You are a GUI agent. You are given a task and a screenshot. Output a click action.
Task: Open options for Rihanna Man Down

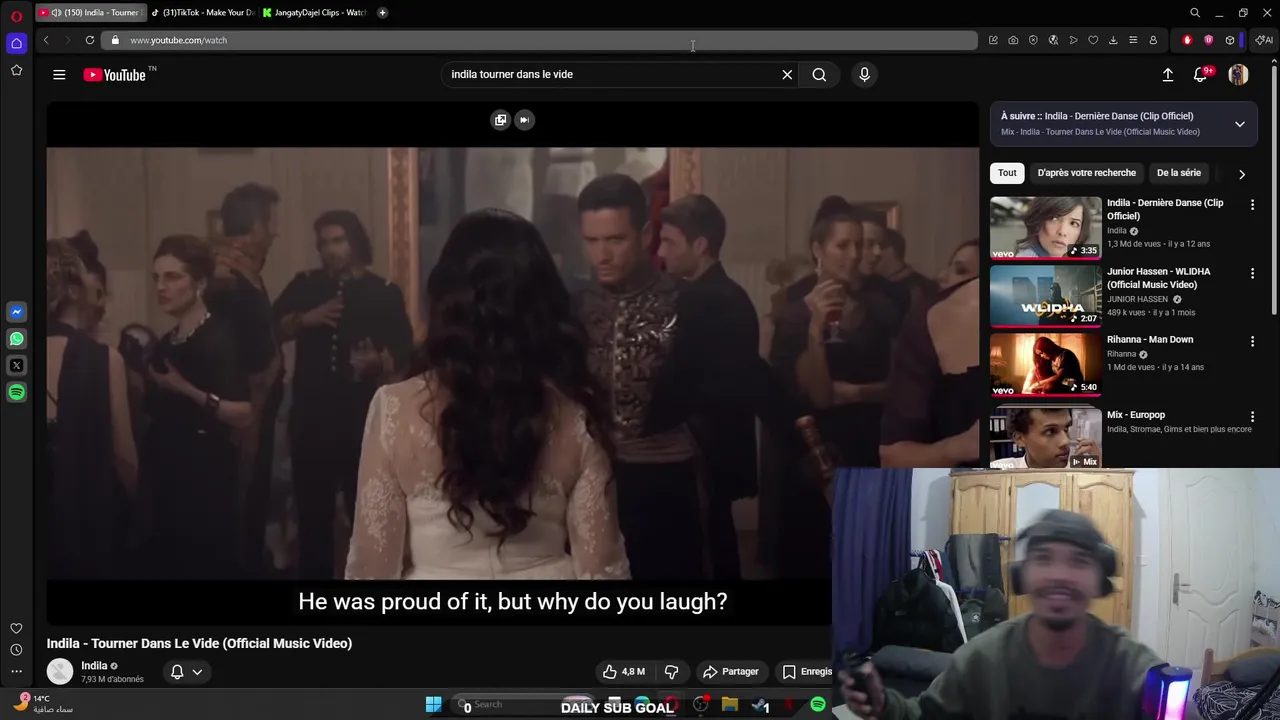(1252, 341)
